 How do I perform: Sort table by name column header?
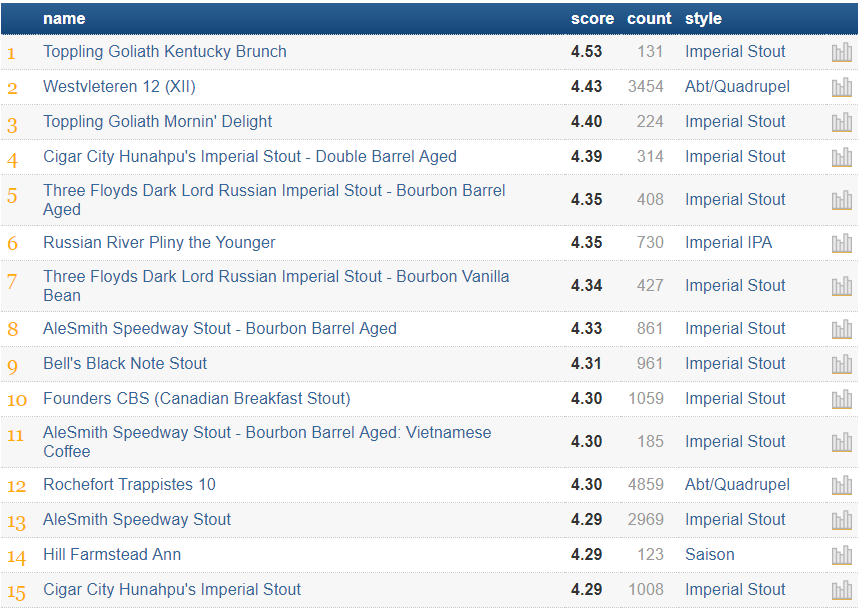tap(64, 19)
